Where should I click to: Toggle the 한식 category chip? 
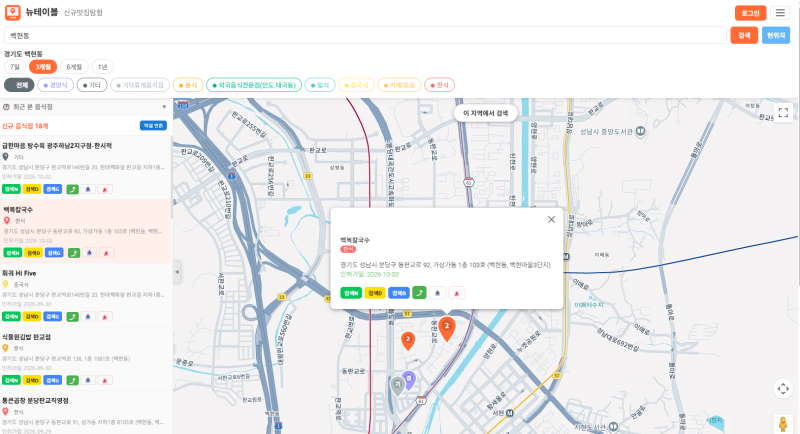click(439, 85)
